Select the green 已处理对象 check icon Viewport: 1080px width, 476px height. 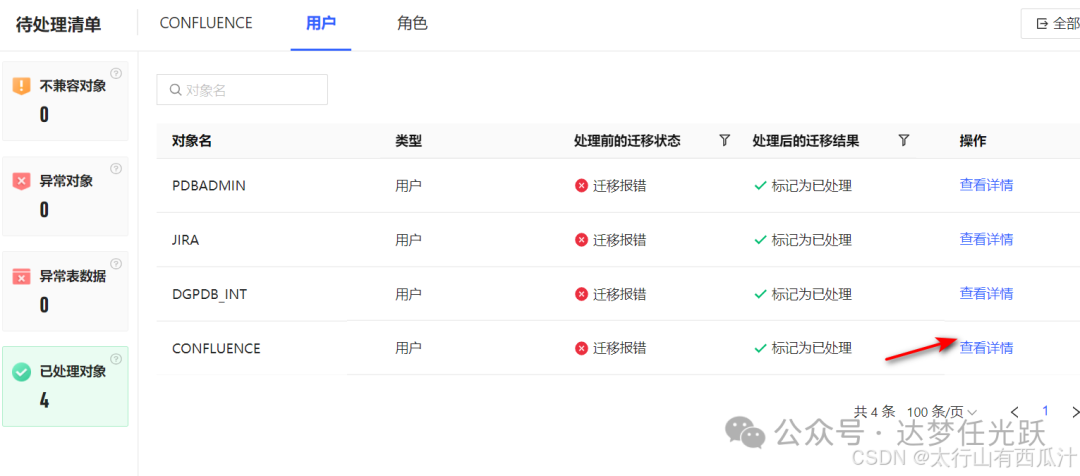(x=21, y=372)
